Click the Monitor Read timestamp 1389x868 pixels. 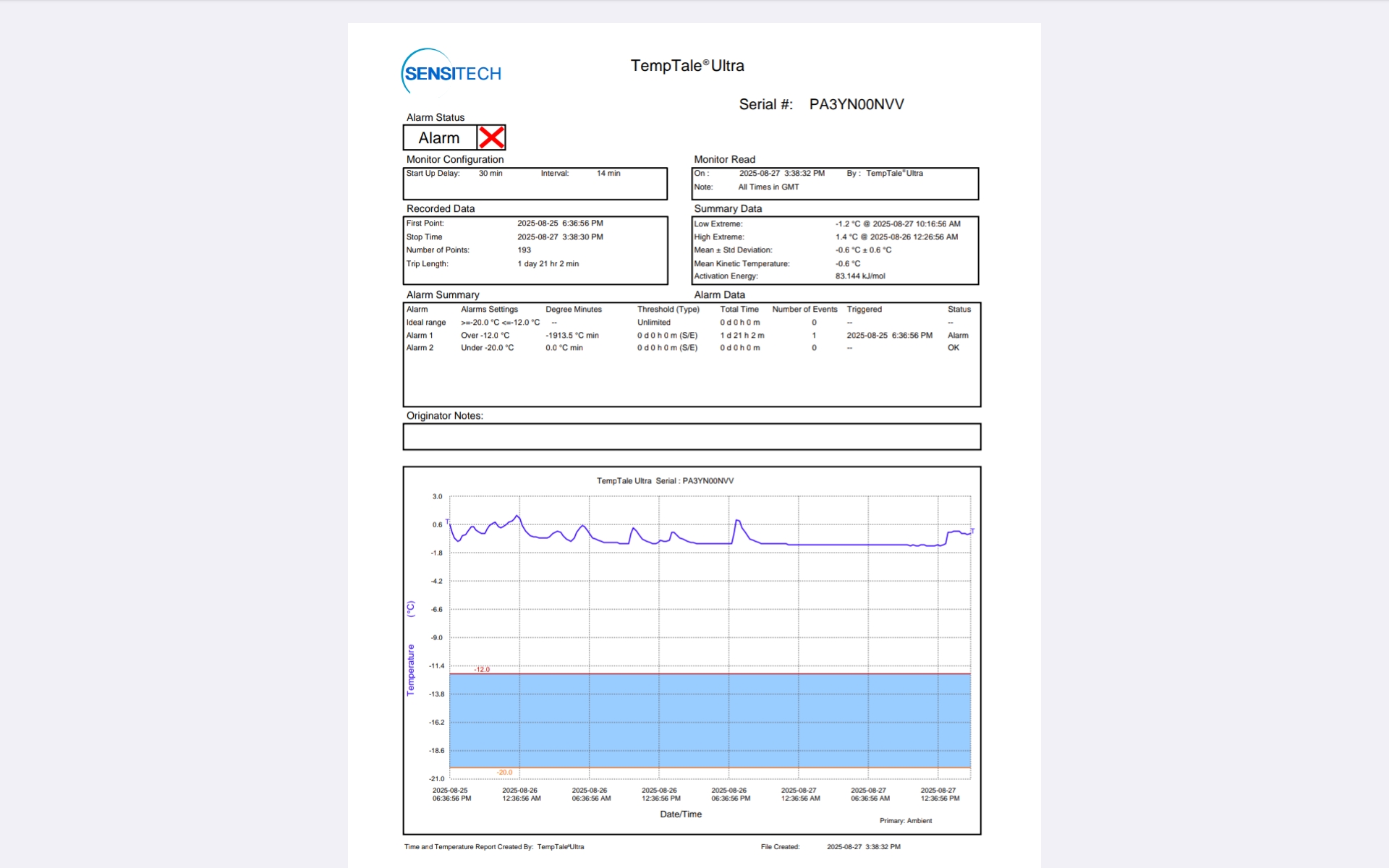click(781, 174)
